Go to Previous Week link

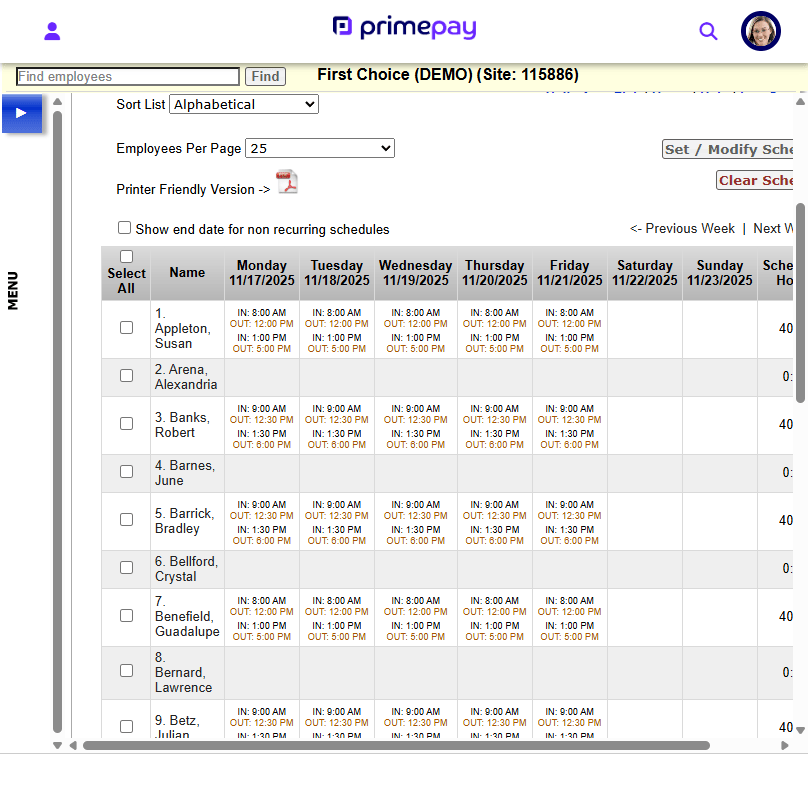tap(682, 228)
